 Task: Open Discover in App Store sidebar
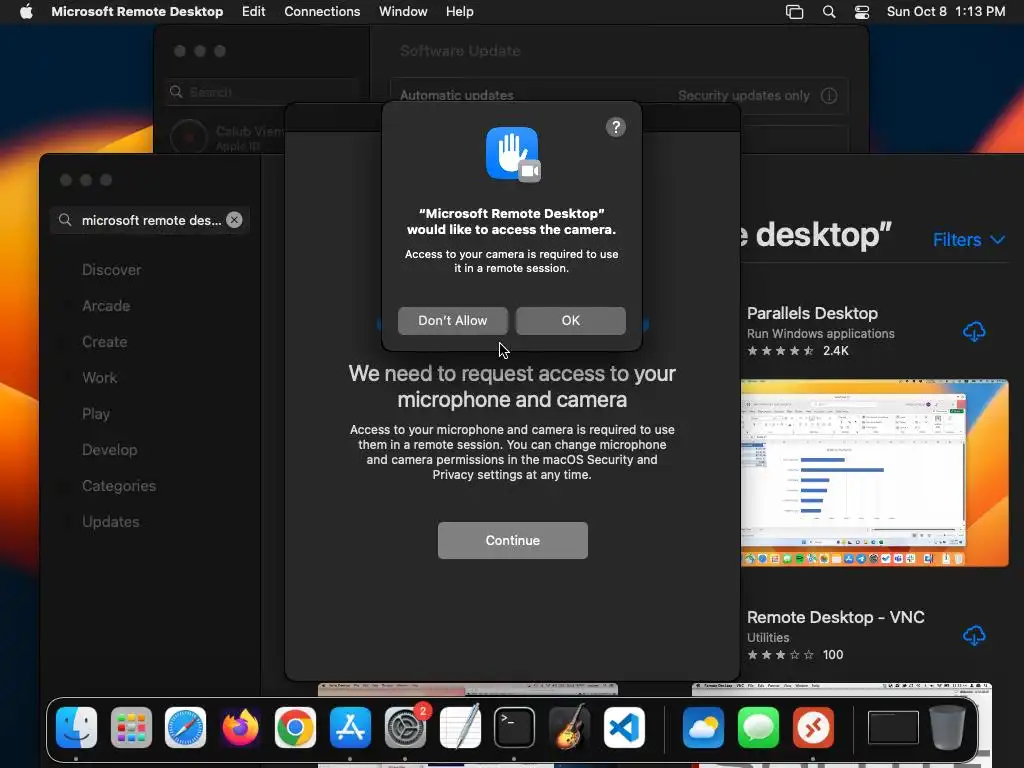(111, 270)
